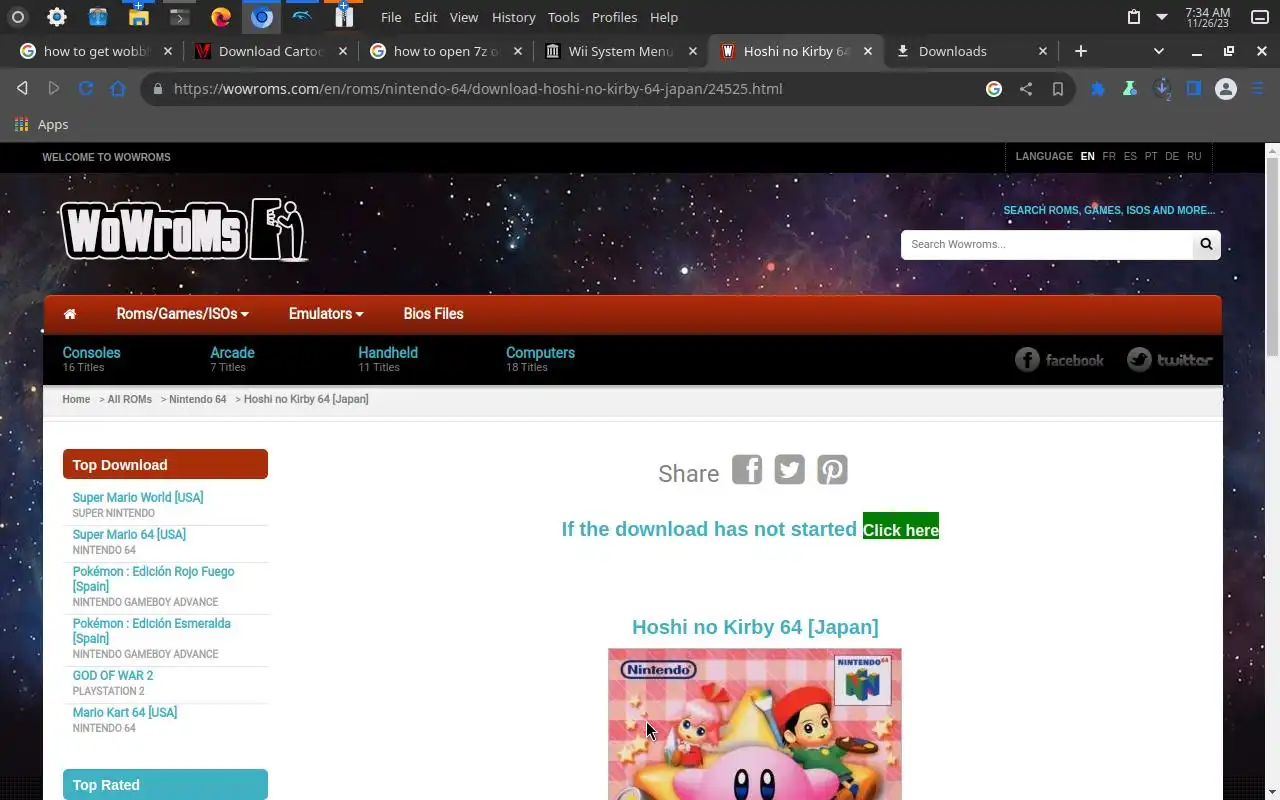The image size is (1280, 800).
Task: Click the green Click here download button
Action: click(901, 527)
